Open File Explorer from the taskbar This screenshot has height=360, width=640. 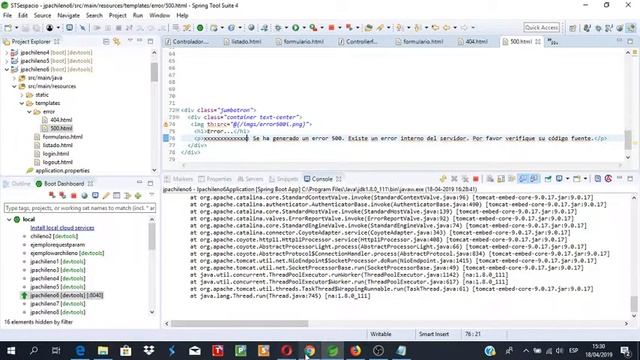tap(103, 351)
